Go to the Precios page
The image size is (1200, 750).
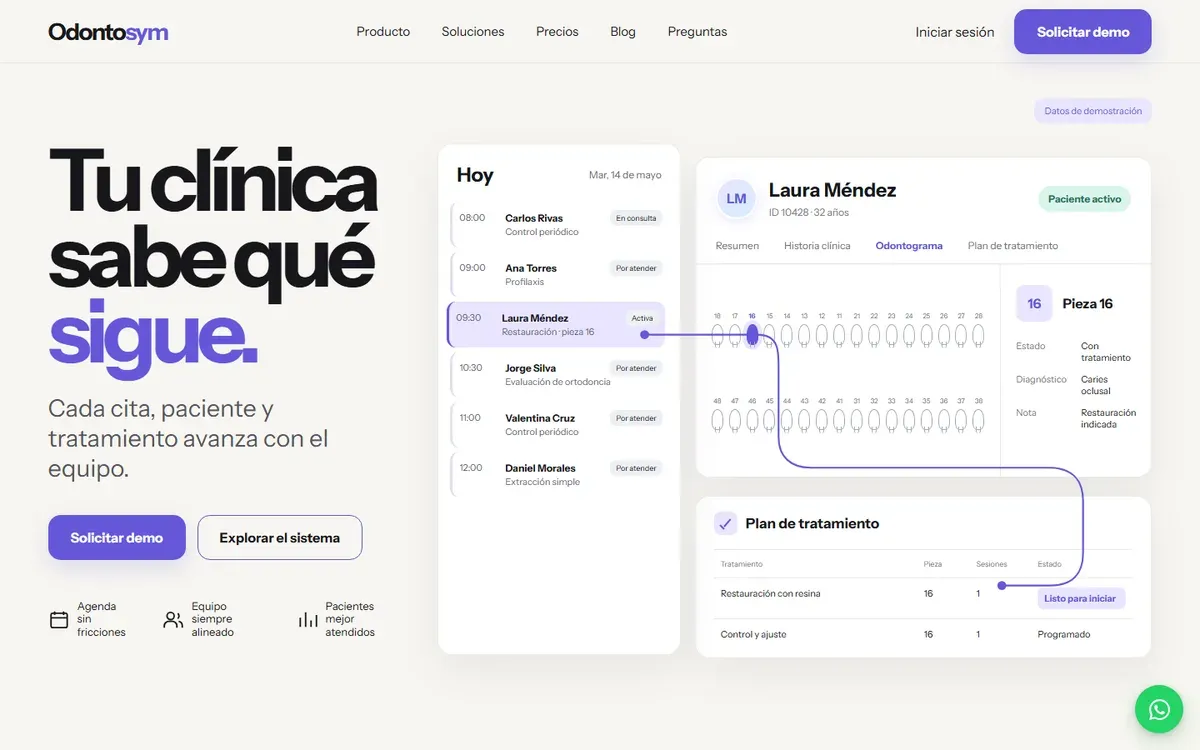click(557, 32)
